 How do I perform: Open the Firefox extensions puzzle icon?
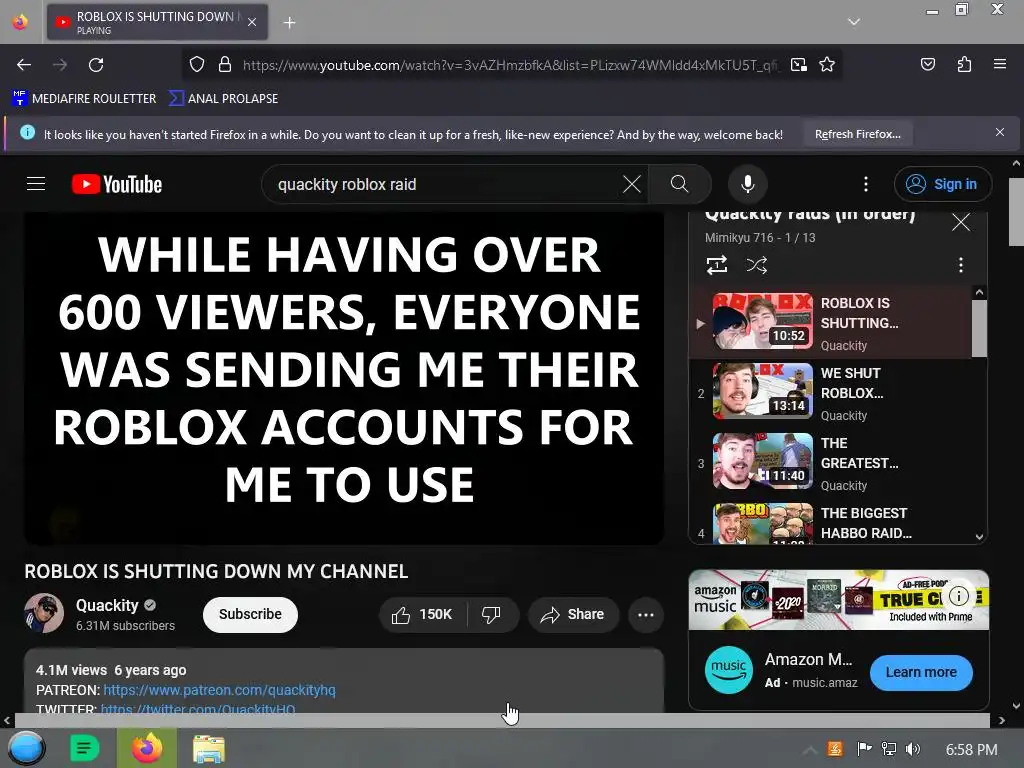pos(964,64)
